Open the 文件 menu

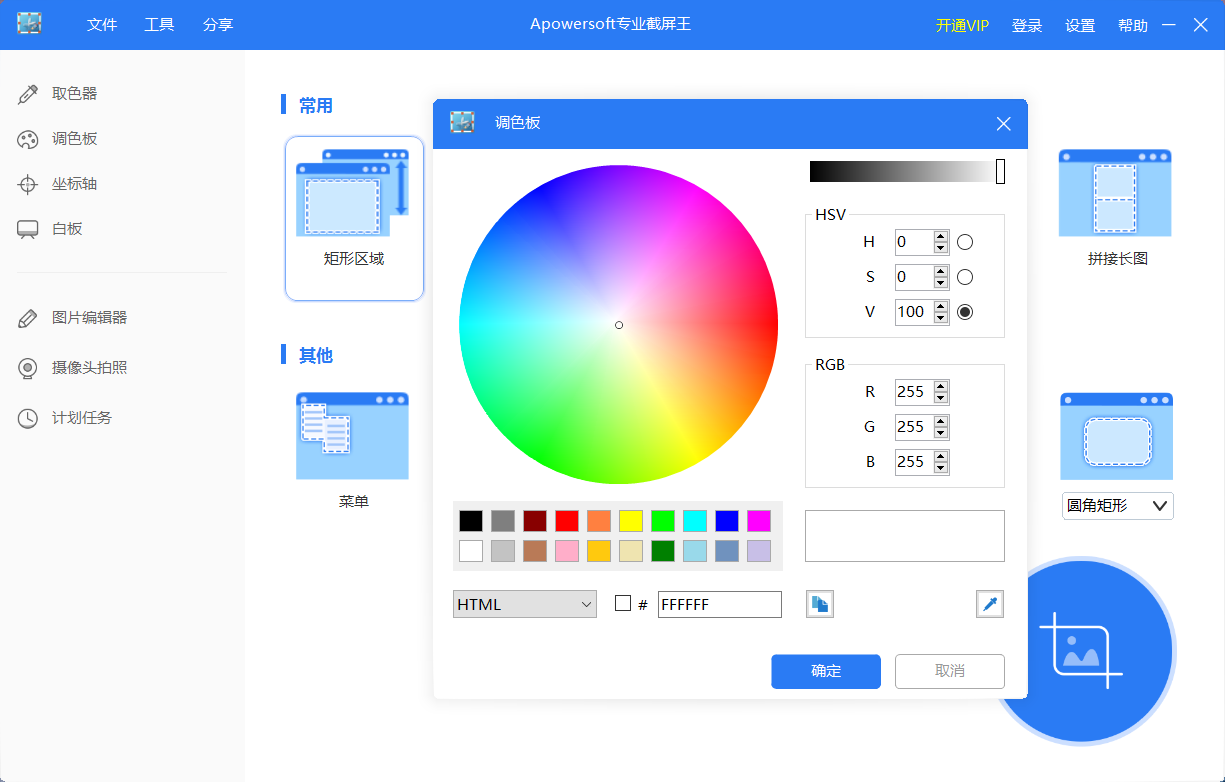click(x=102, y=25)
